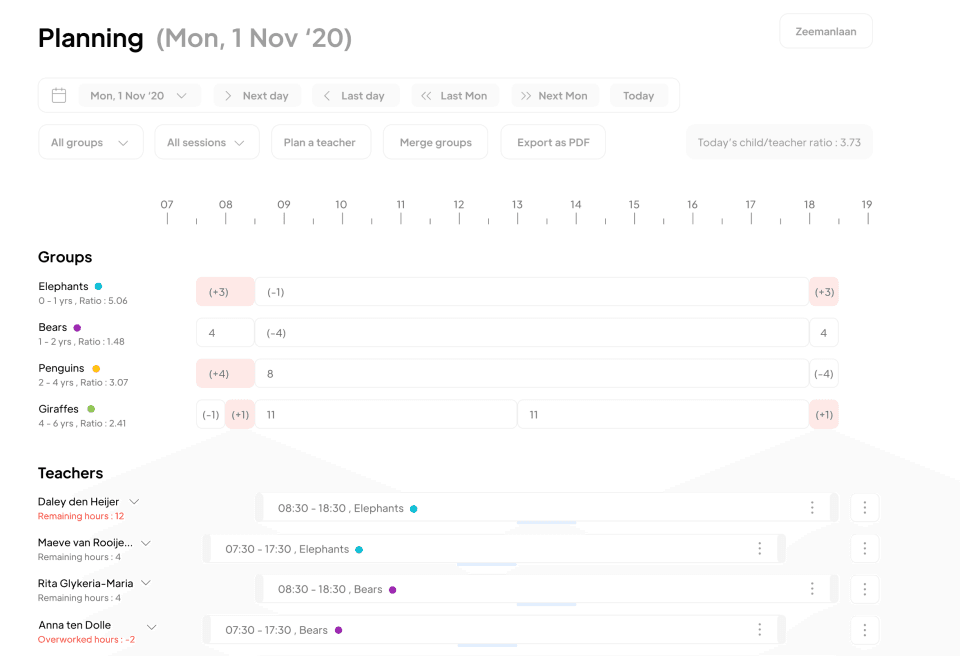Select Bears (-4) daytime block
The width and height of the screenshot is (960, 656).
[x=531, y=333]
